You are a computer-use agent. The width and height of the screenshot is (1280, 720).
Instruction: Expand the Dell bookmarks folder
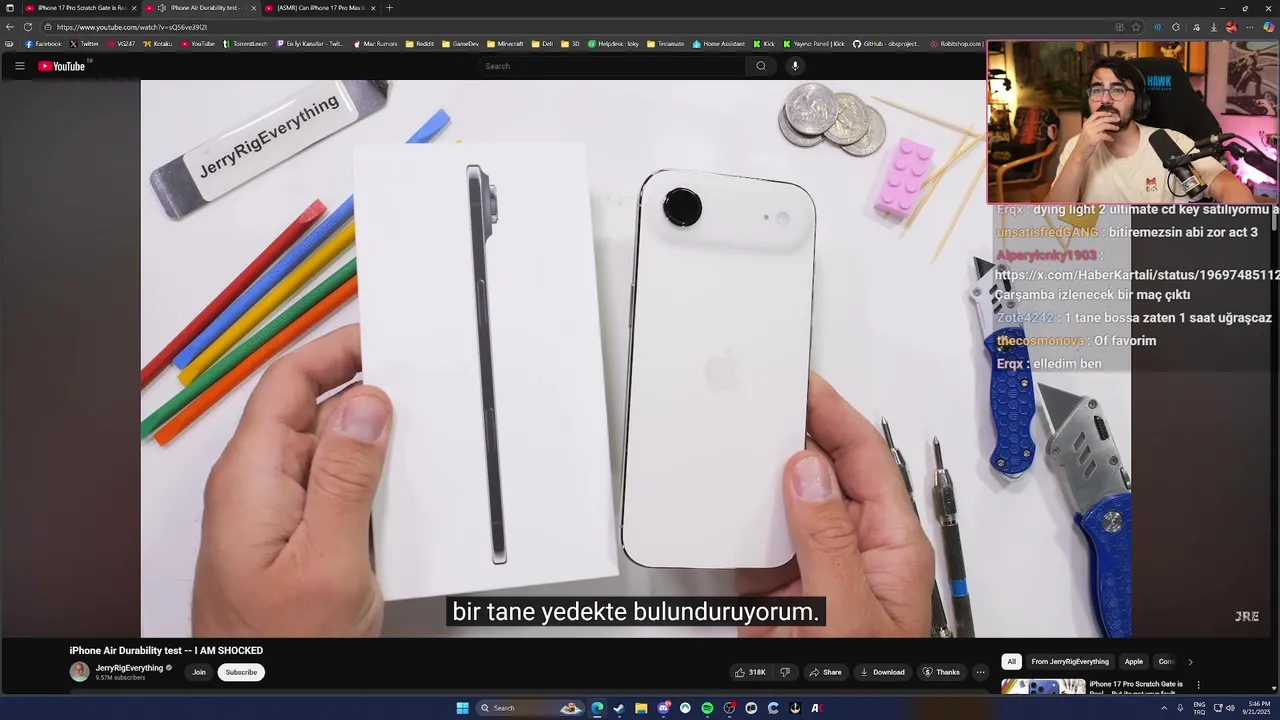point(542,44)
